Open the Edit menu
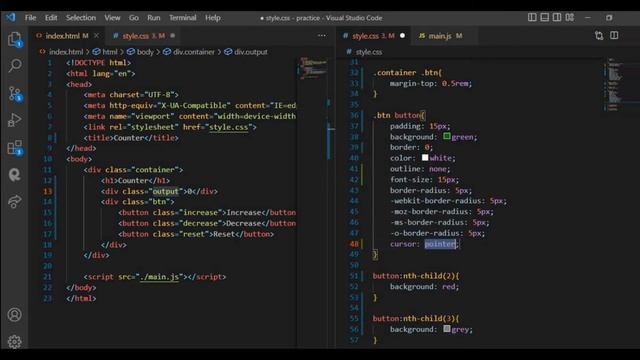Viewport: 640px width, 360px height. point(51,18)
